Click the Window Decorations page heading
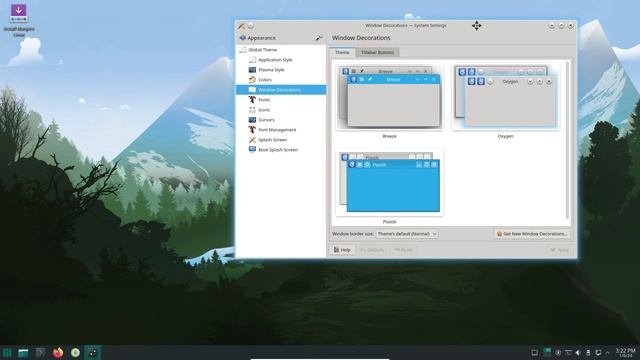This screenshot has height=360, width=640. 361,38
